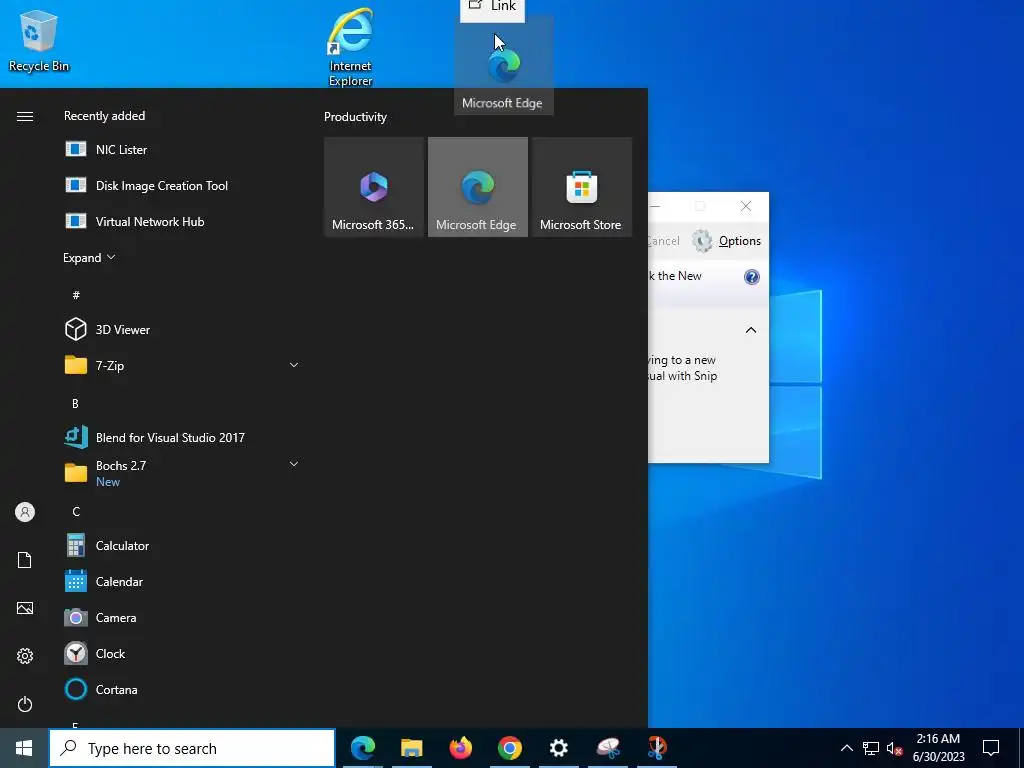1024x768 pixels.
Task: Open Clock from the app list
Action: point(181,653)
